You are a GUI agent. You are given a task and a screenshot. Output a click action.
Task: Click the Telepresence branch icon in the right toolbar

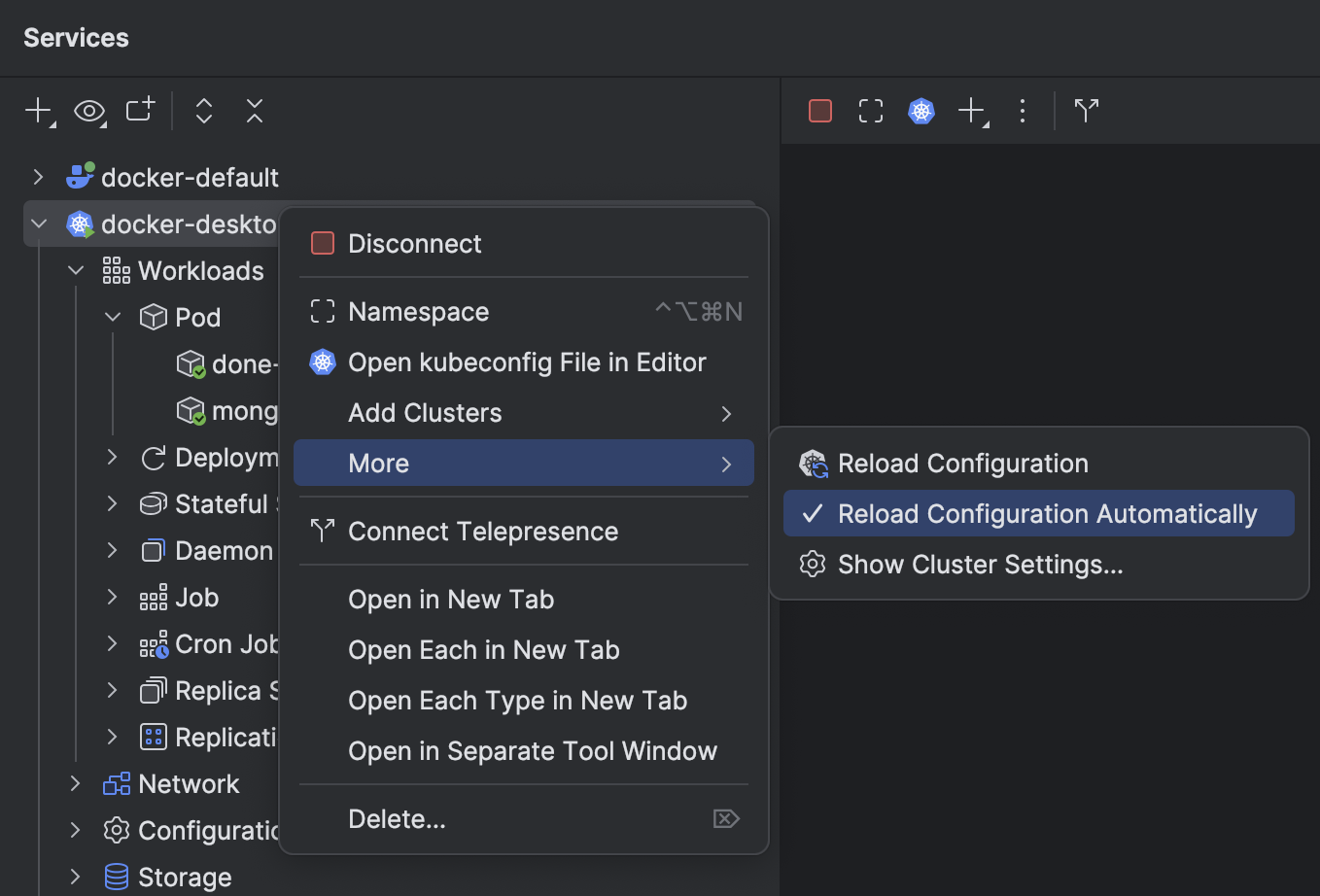click(1086, 111)
